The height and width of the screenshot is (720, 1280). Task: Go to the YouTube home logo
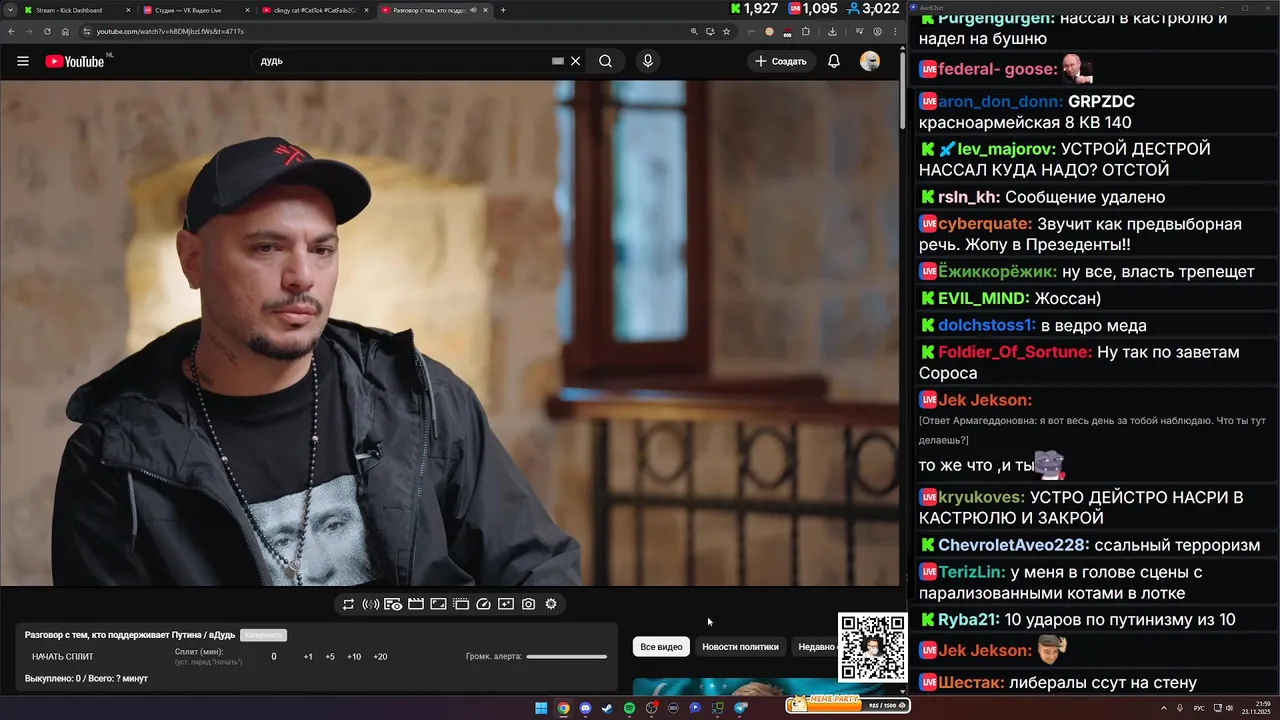point(76,61)
